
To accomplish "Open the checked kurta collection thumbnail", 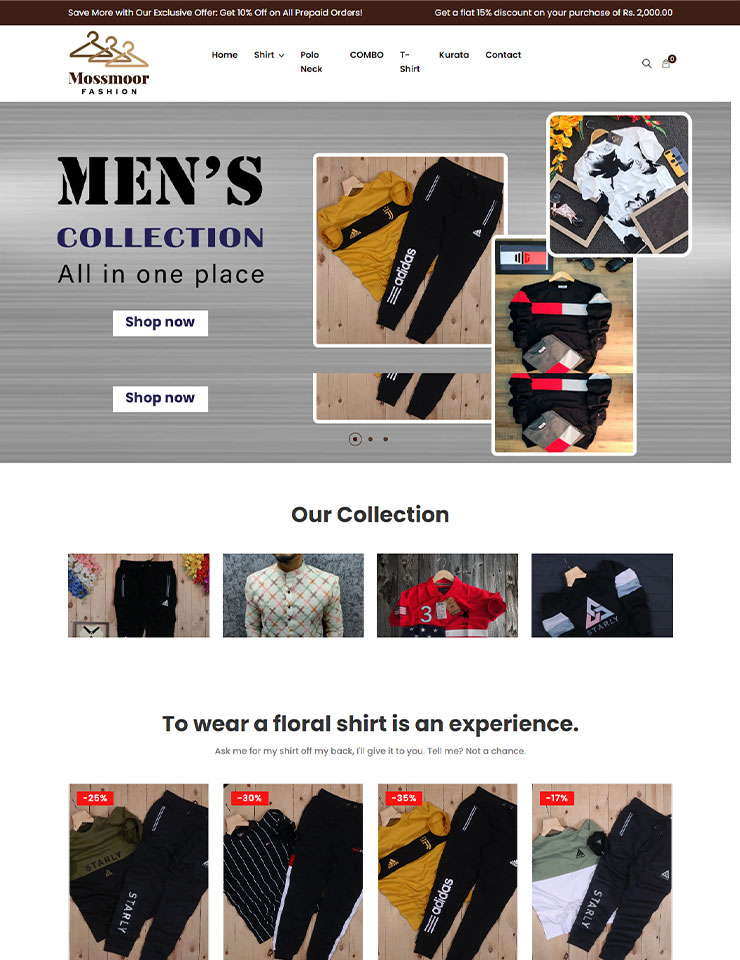I will tap(293, 595).
